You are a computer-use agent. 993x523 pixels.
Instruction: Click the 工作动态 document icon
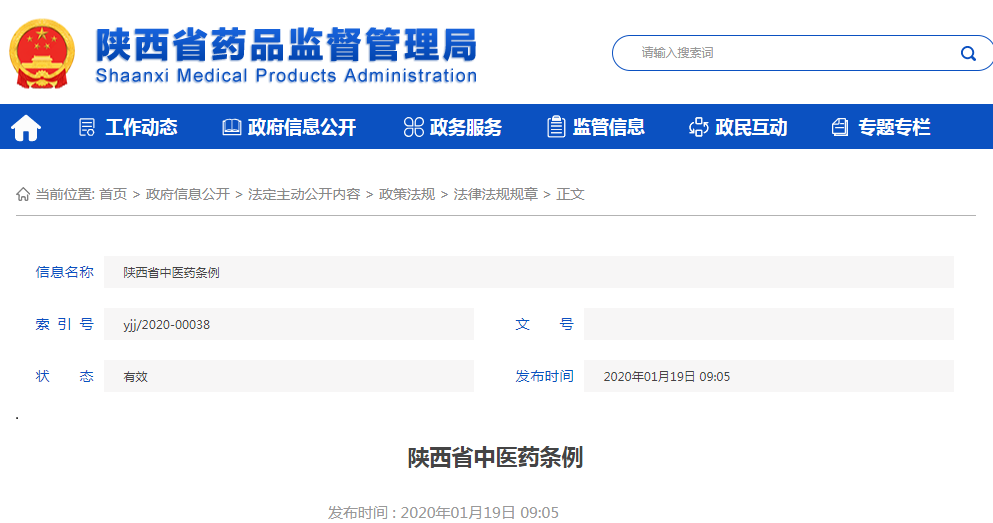[87, 127]
